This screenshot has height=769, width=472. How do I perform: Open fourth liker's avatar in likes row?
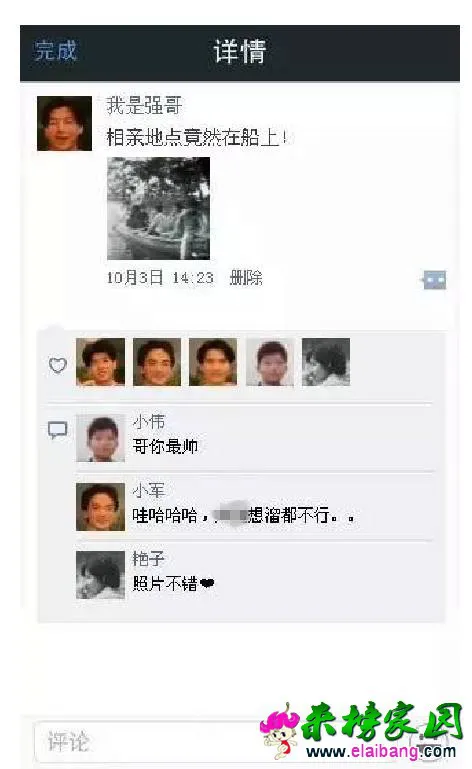270,362
